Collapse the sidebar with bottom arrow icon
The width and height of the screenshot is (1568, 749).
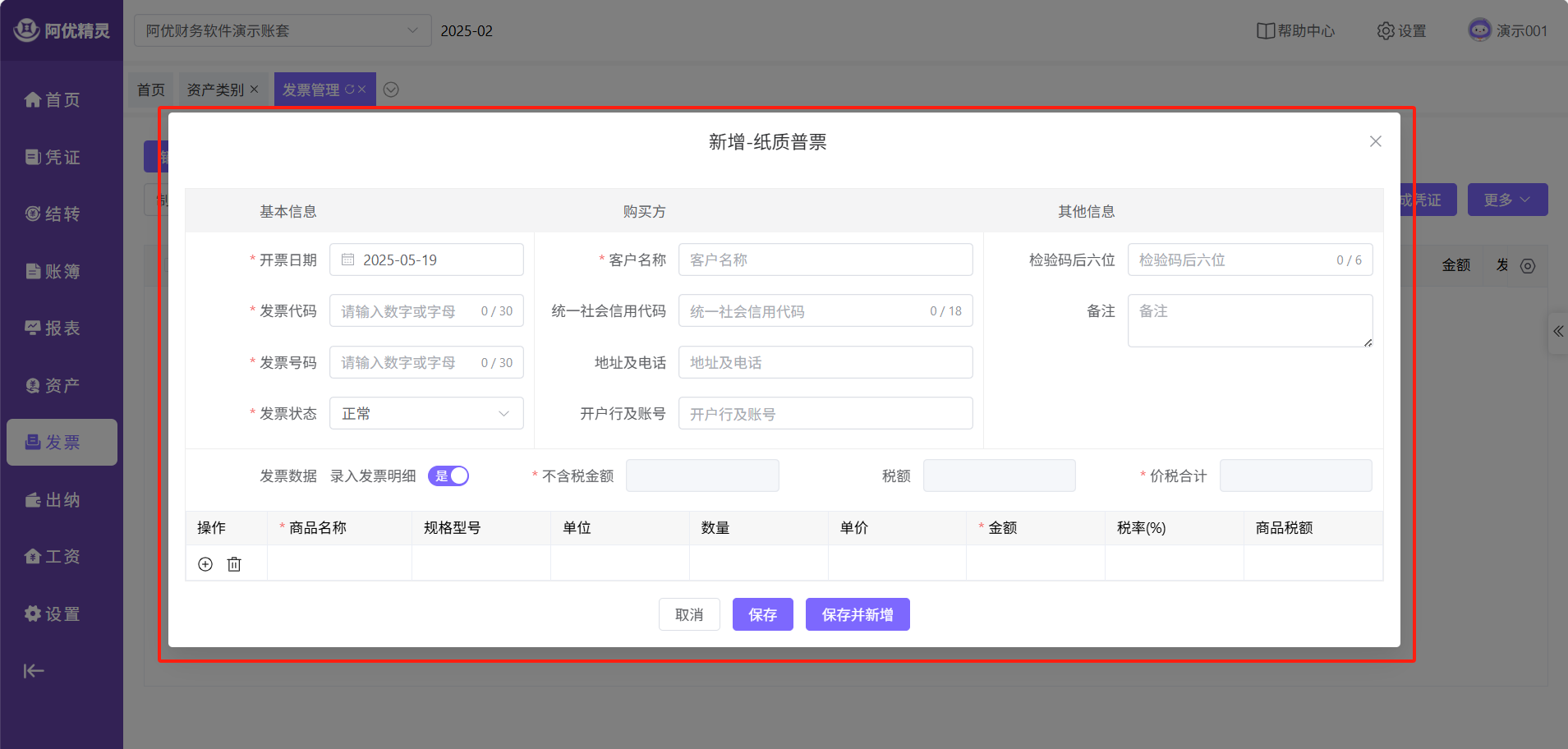pyautogui.click(x=34, y=671)
